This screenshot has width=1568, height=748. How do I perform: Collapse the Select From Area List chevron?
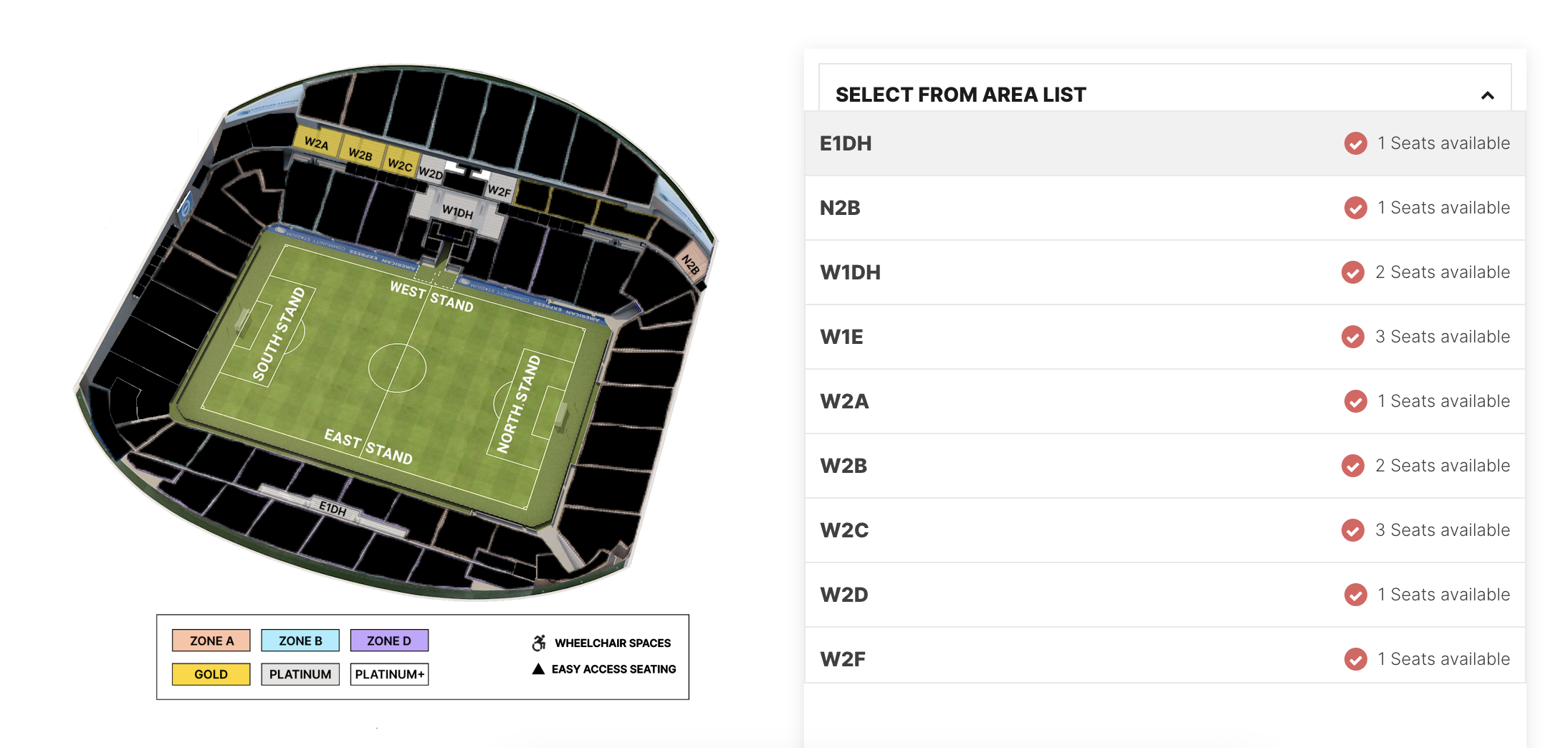coord(1488,95)
